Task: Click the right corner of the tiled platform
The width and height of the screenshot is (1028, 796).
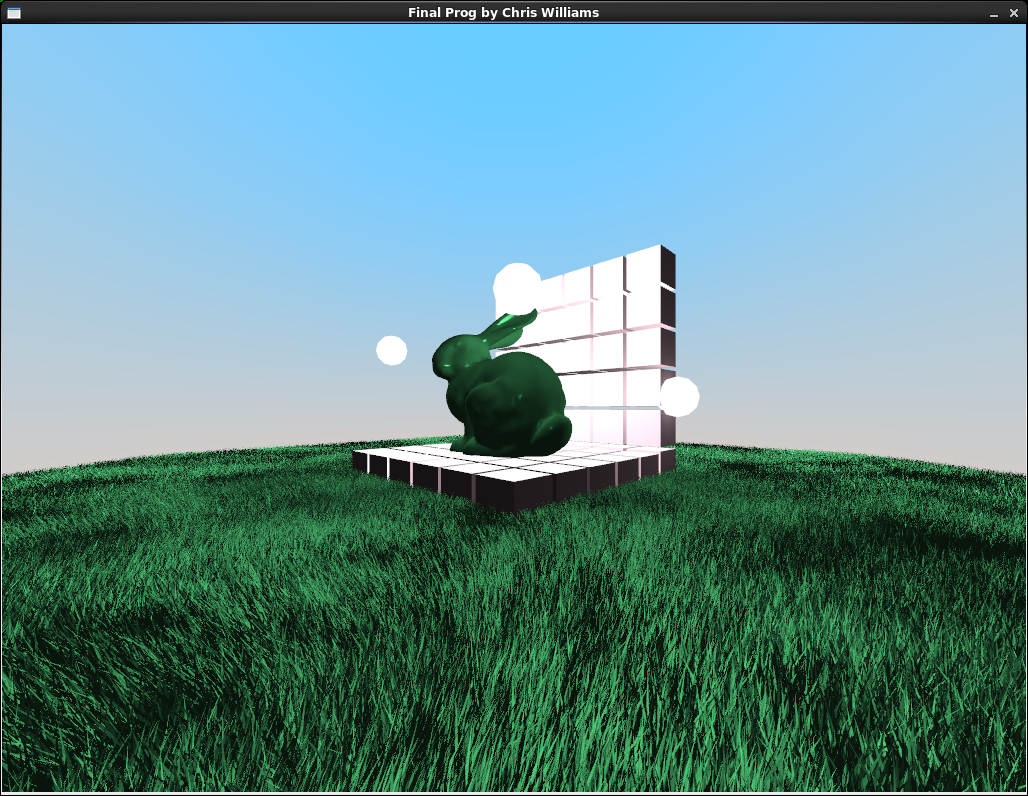Action: (x=667, y=459)
